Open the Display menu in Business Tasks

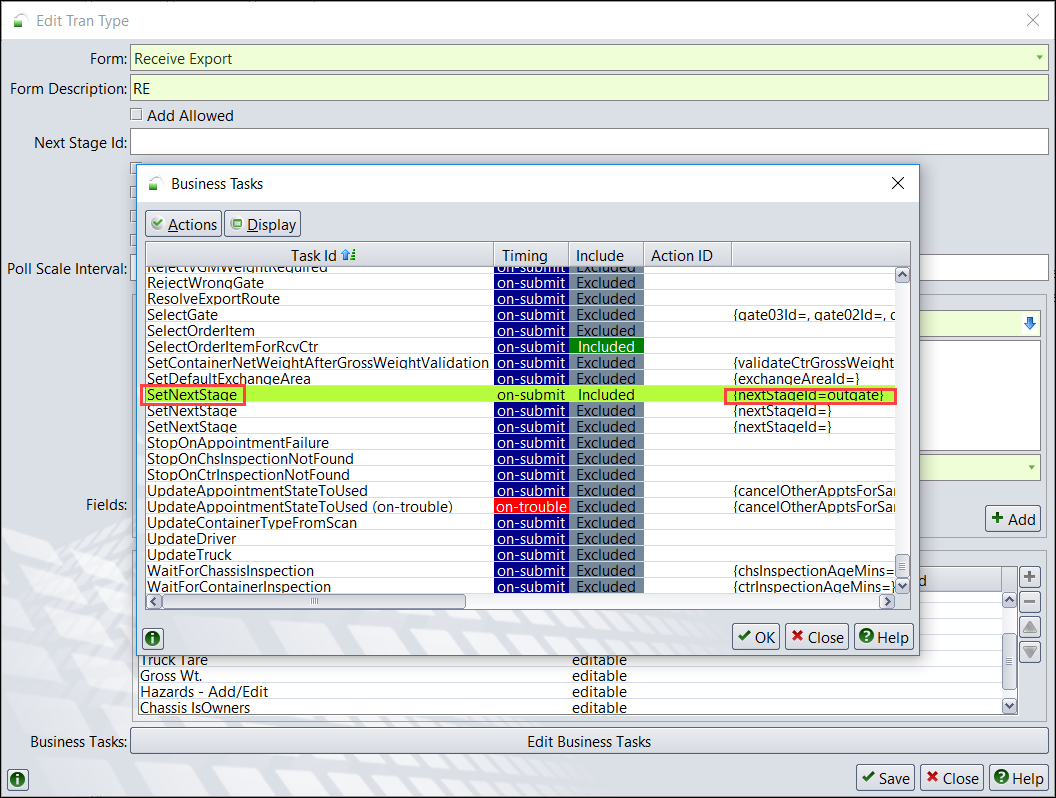click(263, 224)
